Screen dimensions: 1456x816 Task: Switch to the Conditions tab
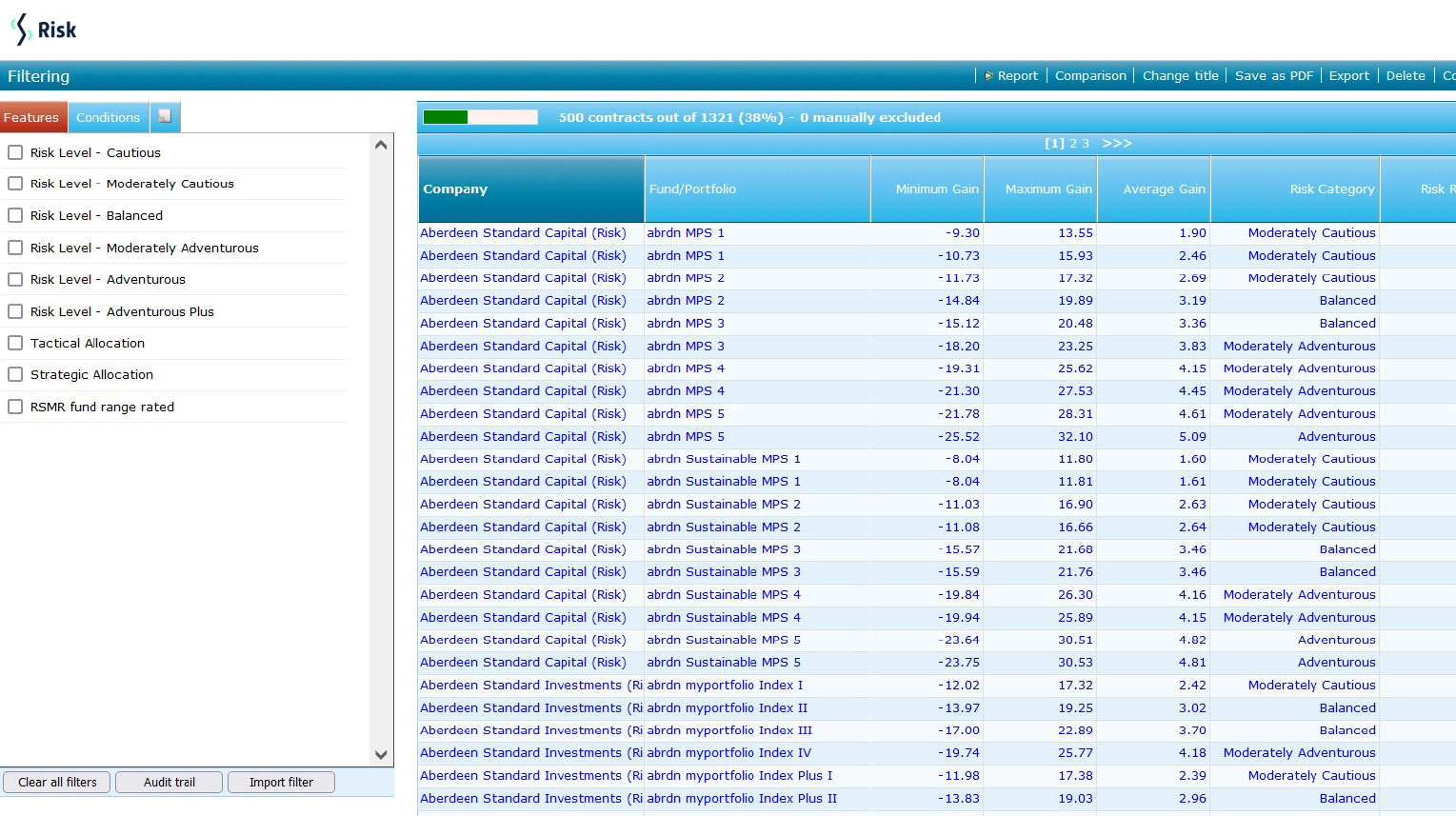[x=109, y=117]
